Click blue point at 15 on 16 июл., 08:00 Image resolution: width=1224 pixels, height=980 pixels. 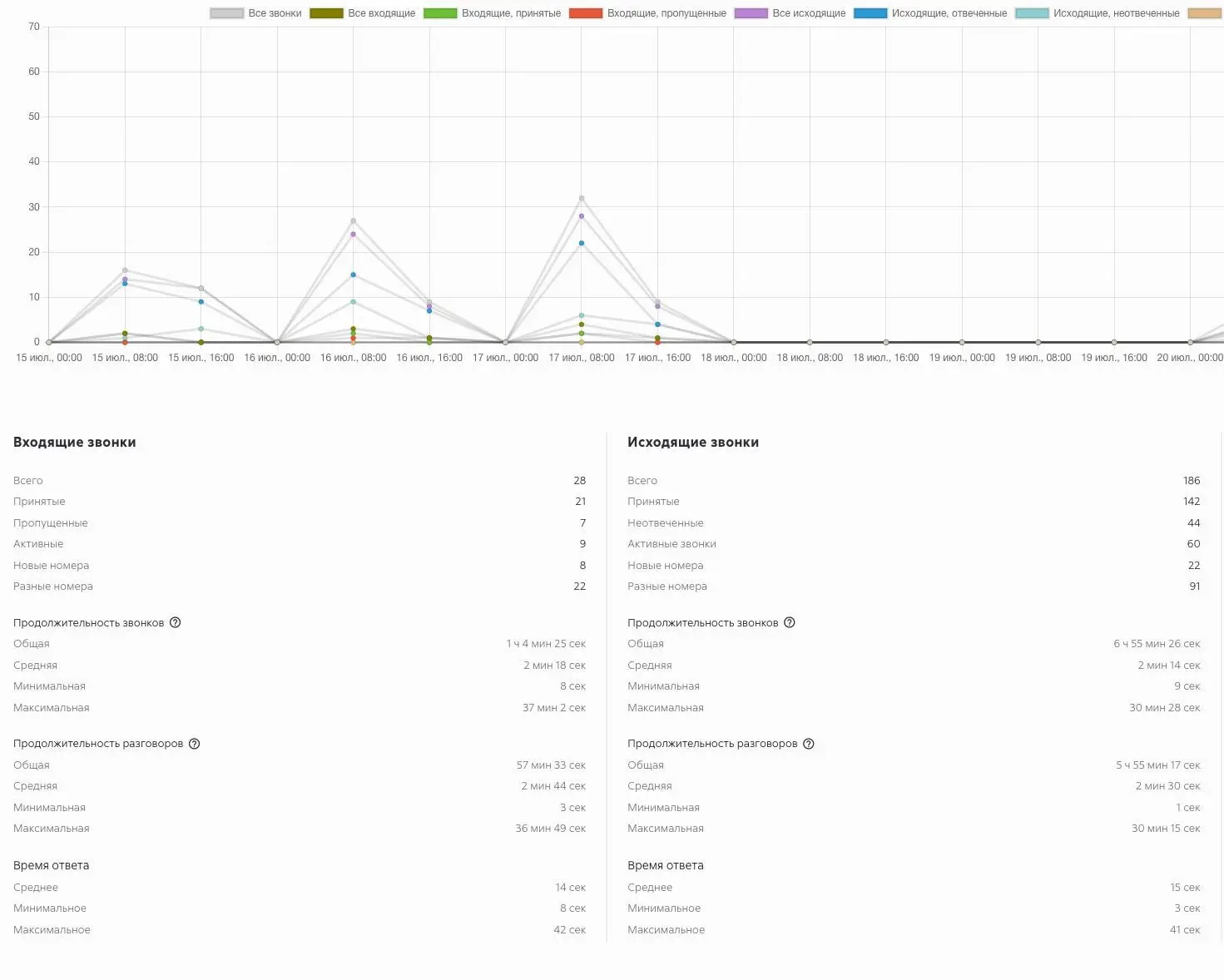click(353, 275)
